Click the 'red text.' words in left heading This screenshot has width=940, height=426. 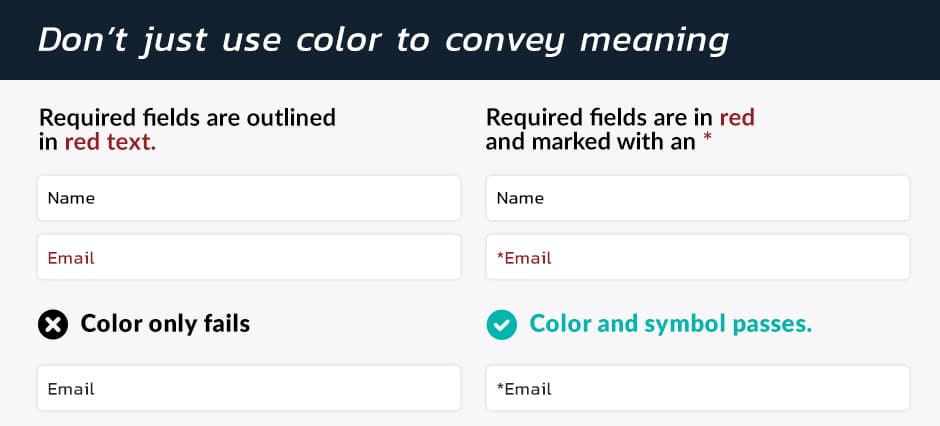pyautogui.click(x=110, y=143)
